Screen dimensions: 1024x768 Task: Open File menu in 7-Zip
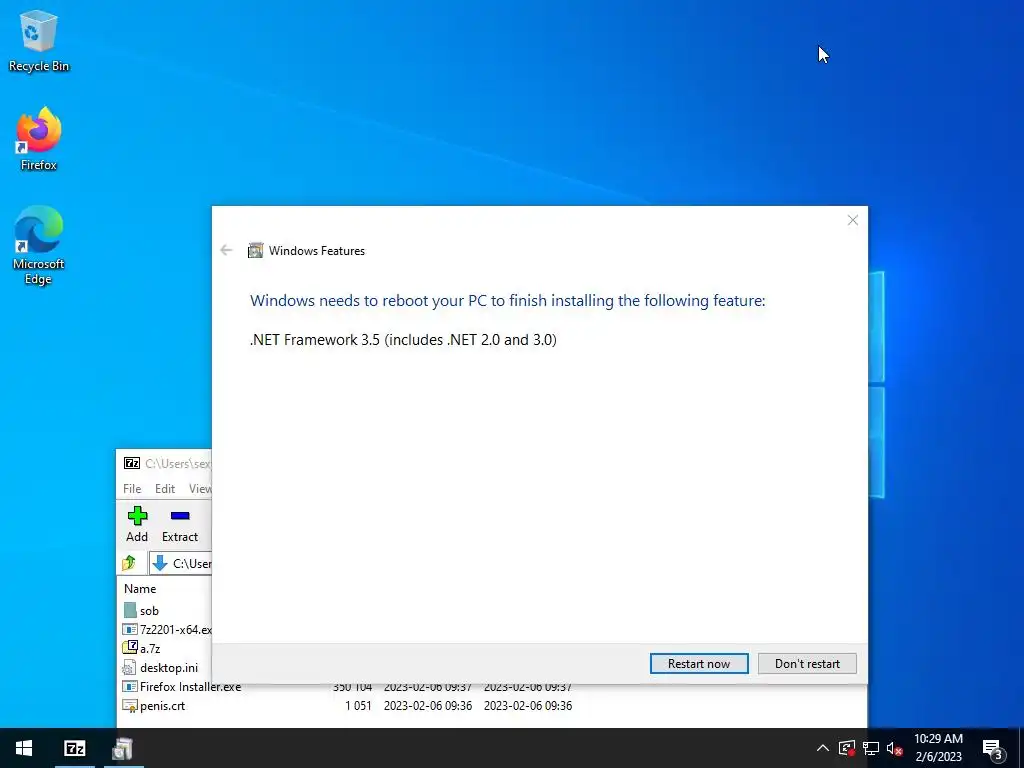[x=132, y=488]
